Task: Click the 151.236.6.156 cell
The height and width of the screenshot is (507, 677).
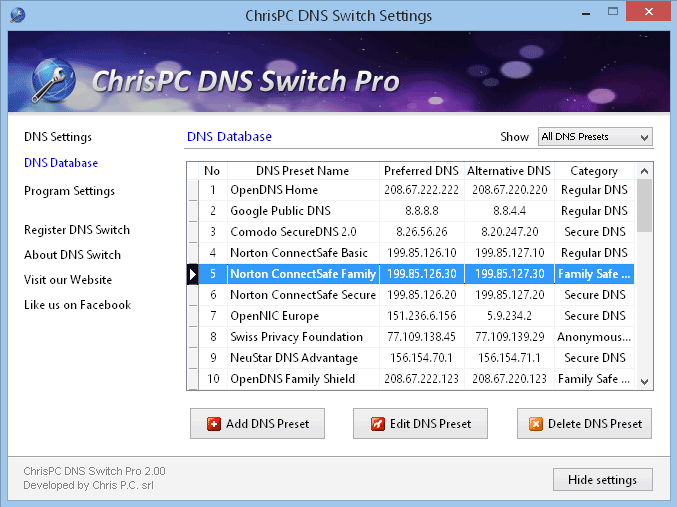Action: (422, 316)
